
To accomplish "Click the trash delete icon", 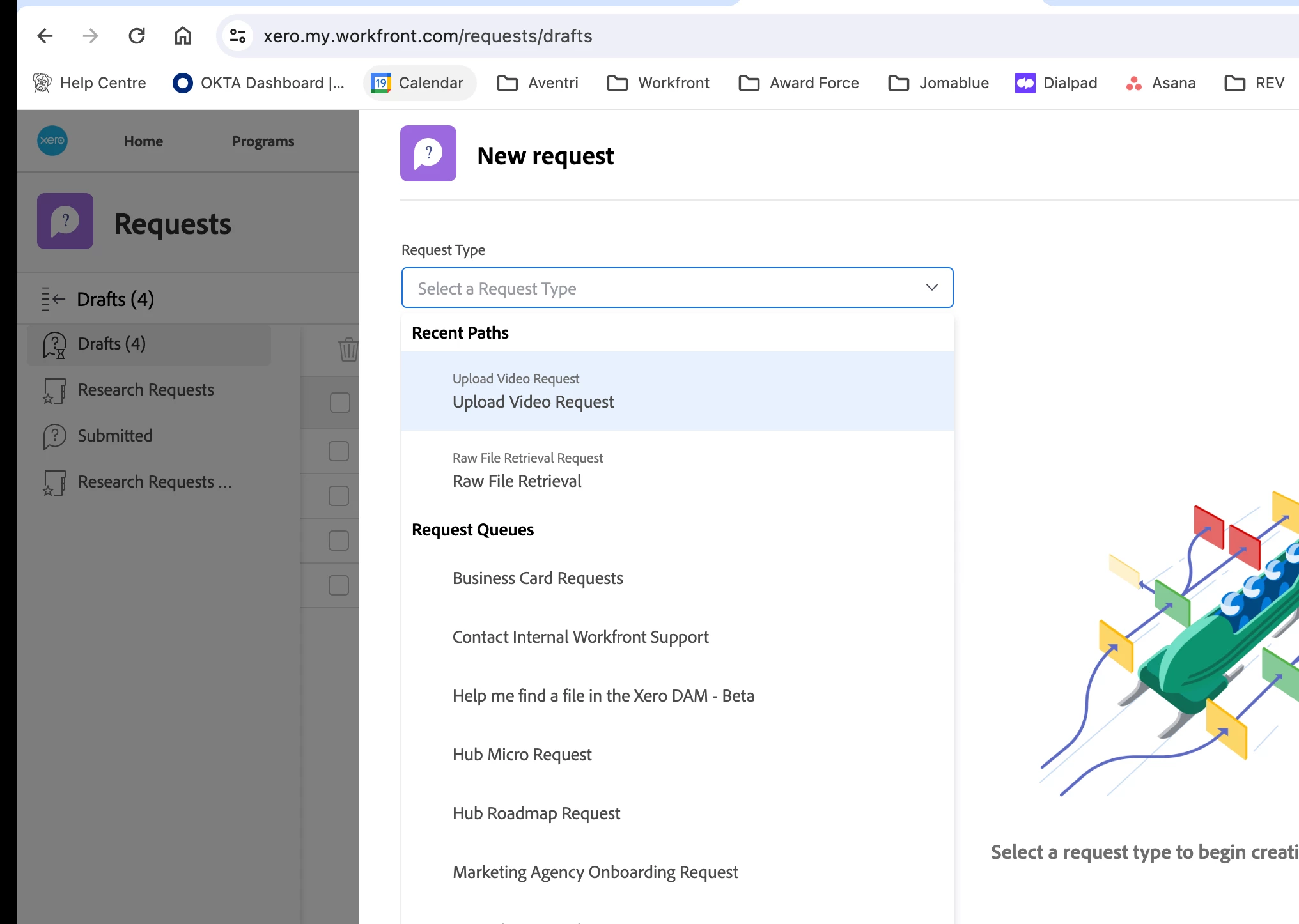I will [348, 350].
